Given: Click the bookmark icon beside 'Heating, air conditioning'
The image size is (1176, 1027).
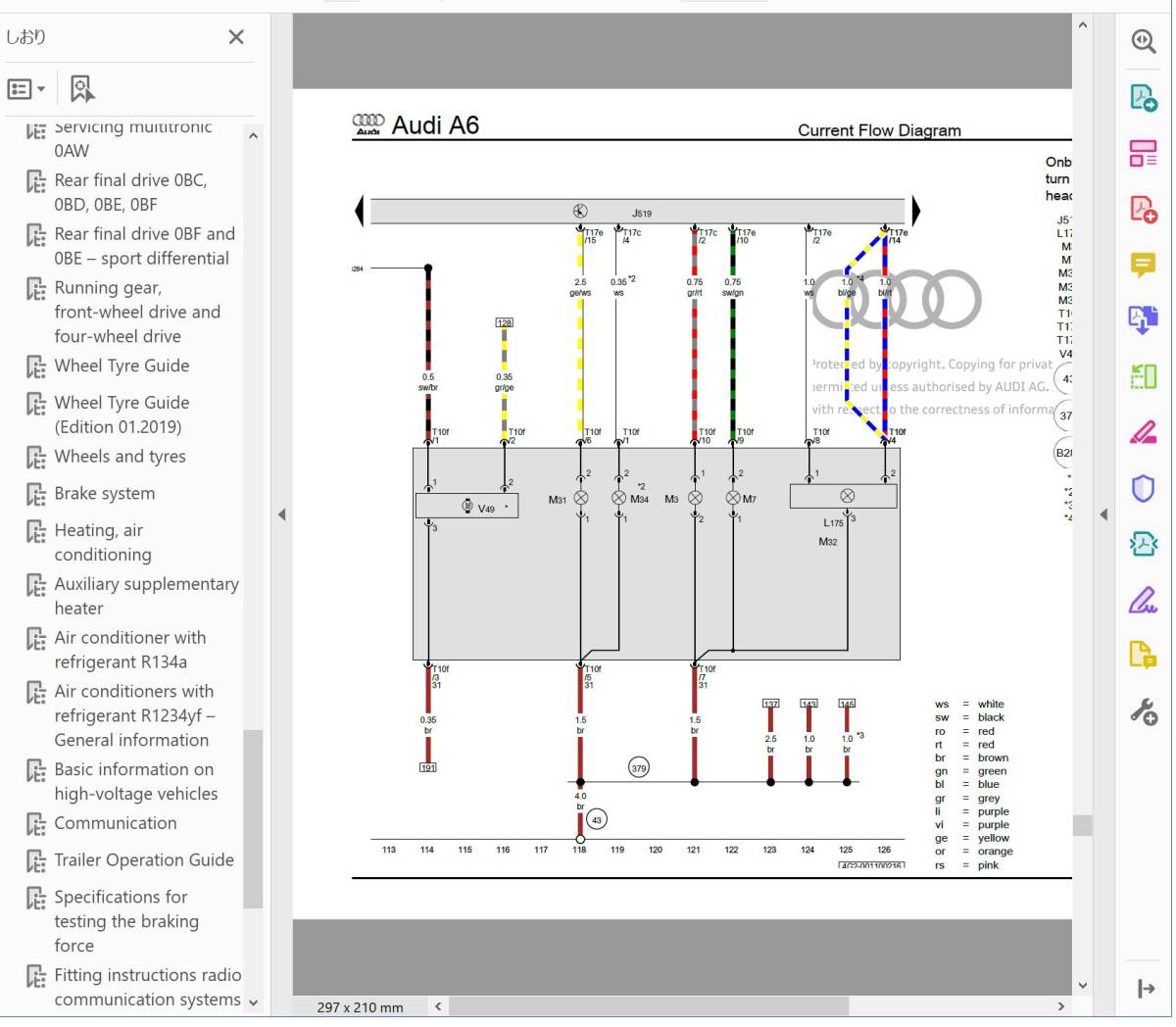Looking at the screenshot, I should click(36, 531).
